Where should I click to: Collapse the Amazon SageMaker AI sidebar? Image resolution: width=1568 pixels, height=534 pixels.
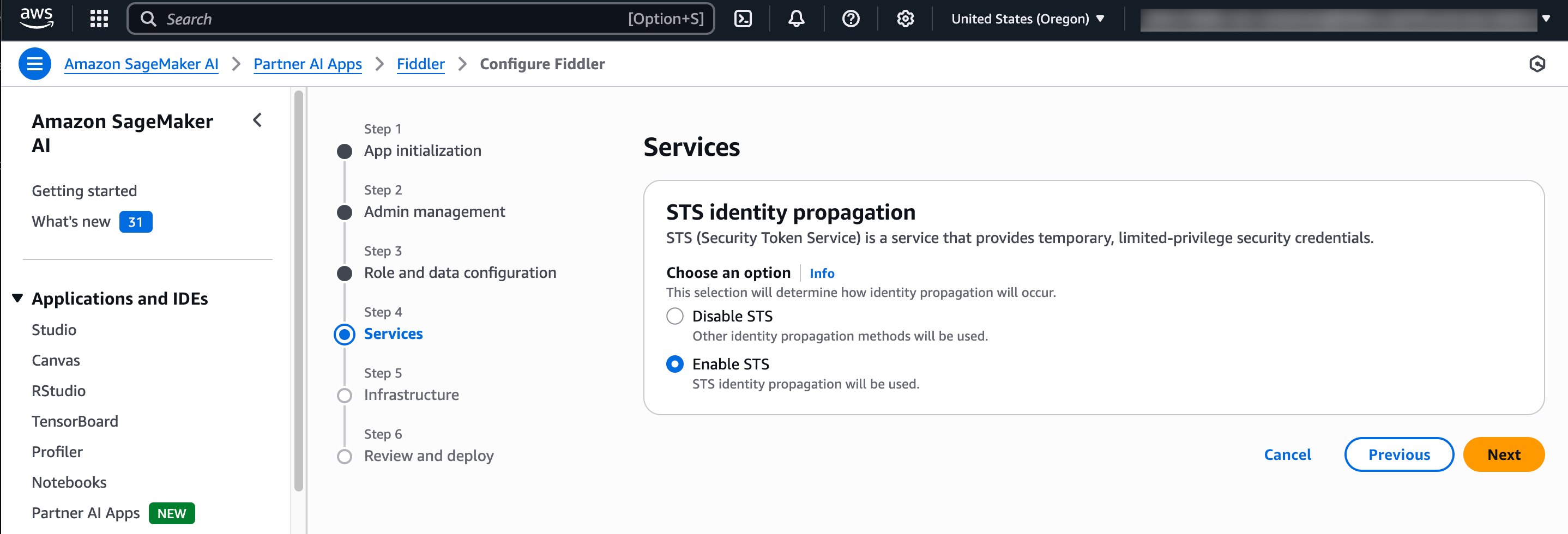point(257,120)
